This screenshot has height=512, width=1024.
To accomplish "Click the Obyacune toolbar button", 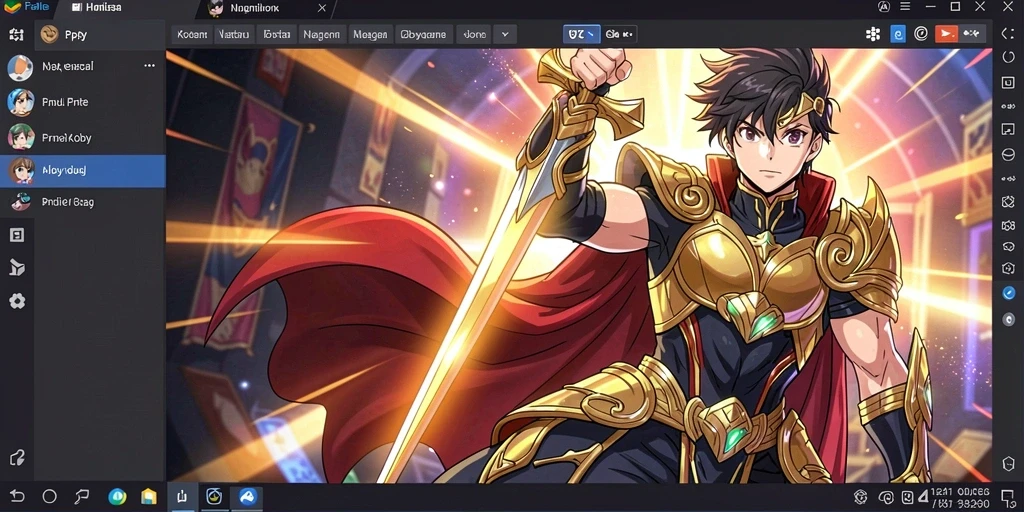I will pos(423,35).
